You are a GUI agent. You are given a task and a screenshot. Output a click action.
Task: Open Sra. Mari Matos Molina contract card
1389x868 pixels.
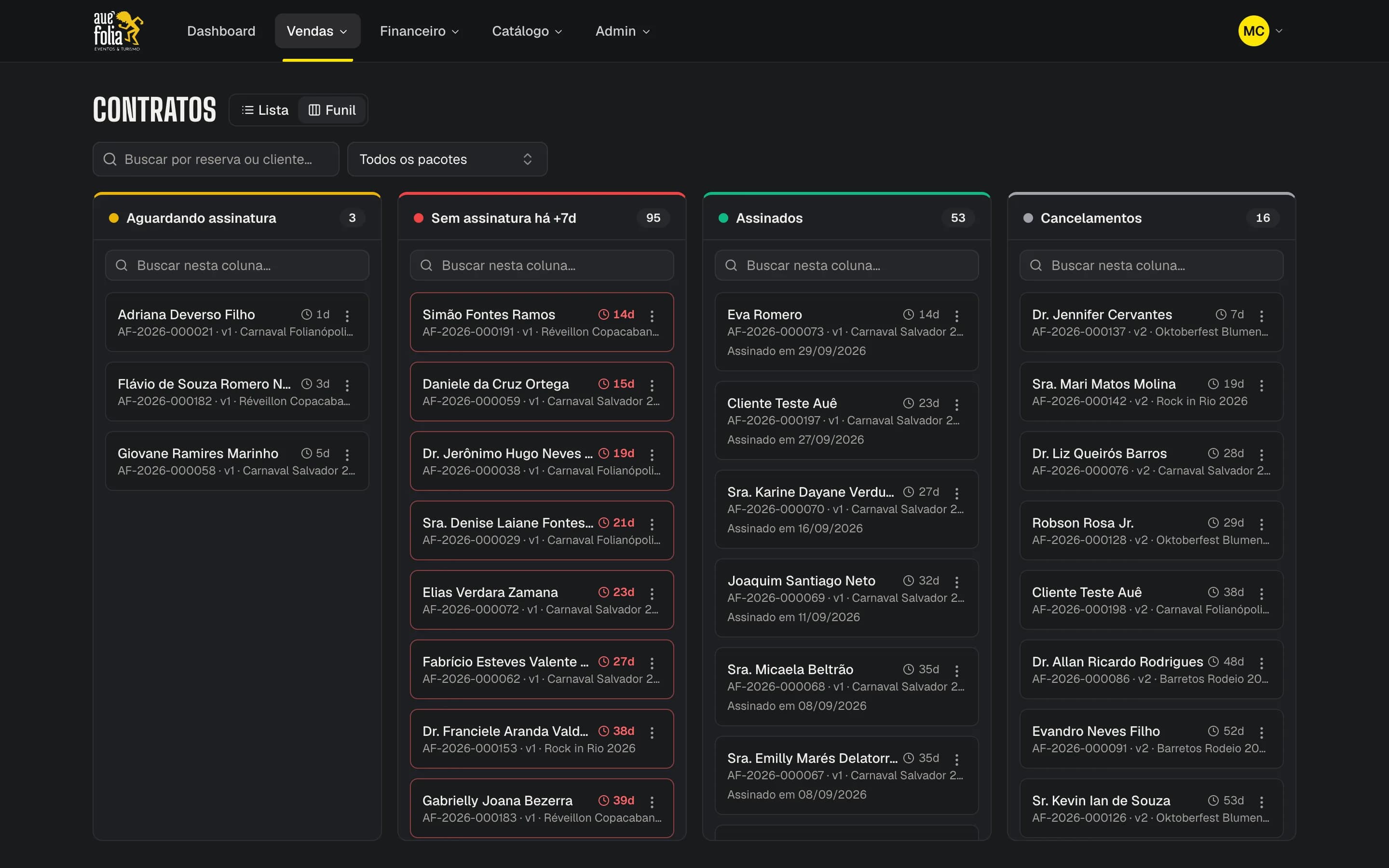click(x=1151, y=392)
